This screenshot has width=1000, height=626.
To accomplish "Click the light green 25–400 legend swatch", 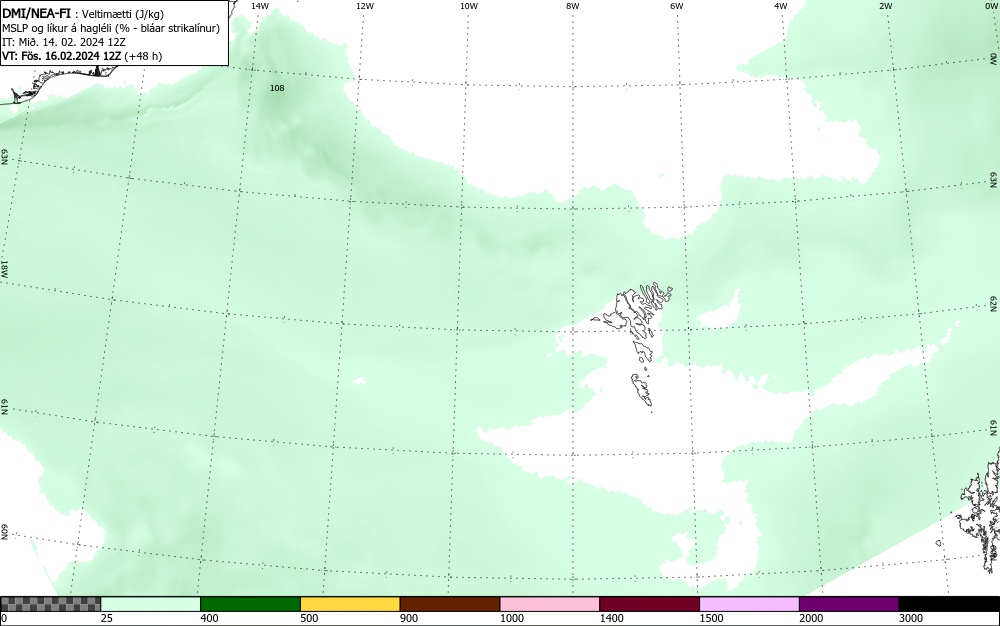I will click(151, 604).
